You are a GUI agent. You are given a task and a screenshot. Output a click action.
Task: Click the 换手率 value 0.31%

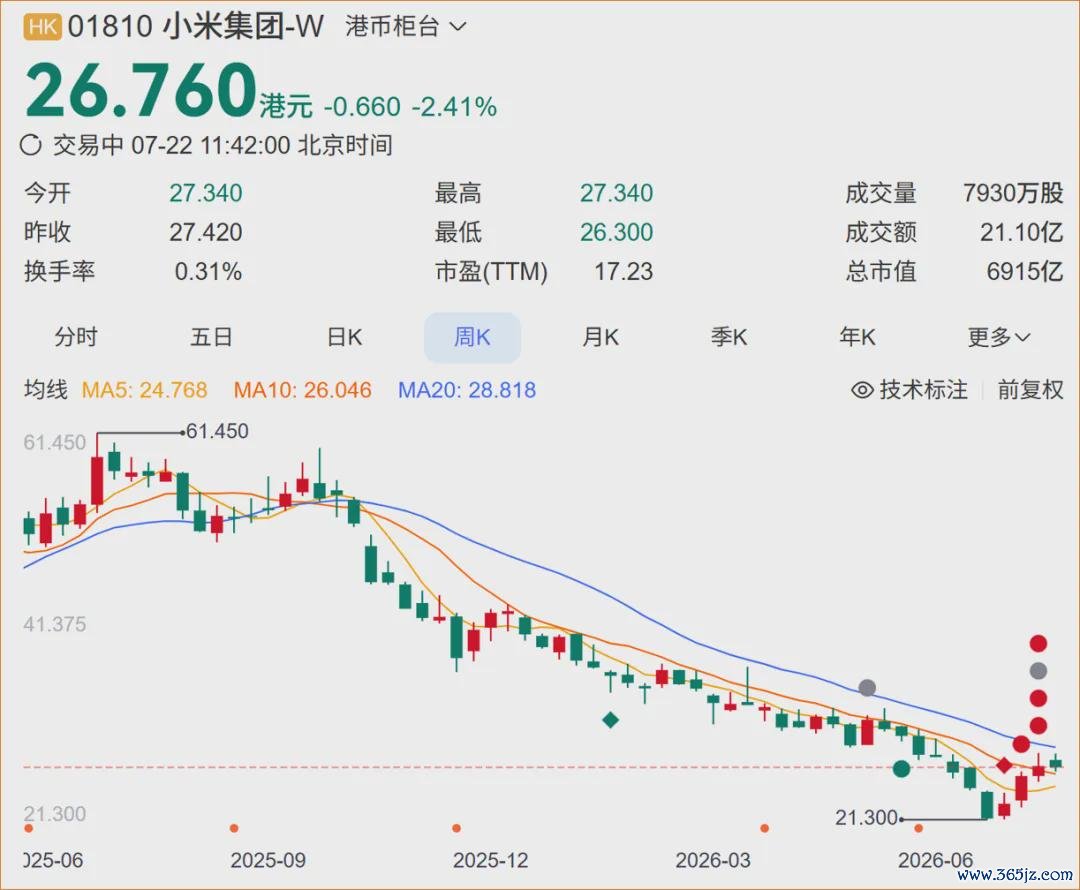pos(208,271)
